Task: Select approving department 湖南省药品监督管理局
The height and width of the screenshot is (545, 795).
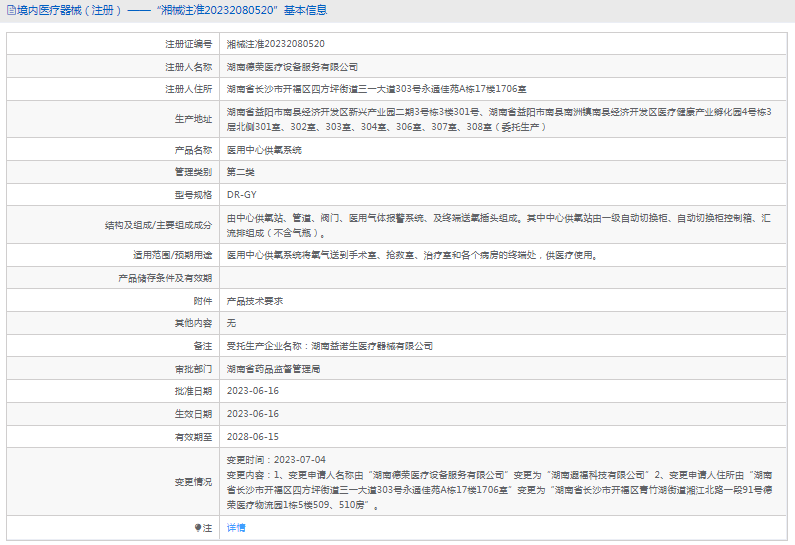Action: click(273, 369)
